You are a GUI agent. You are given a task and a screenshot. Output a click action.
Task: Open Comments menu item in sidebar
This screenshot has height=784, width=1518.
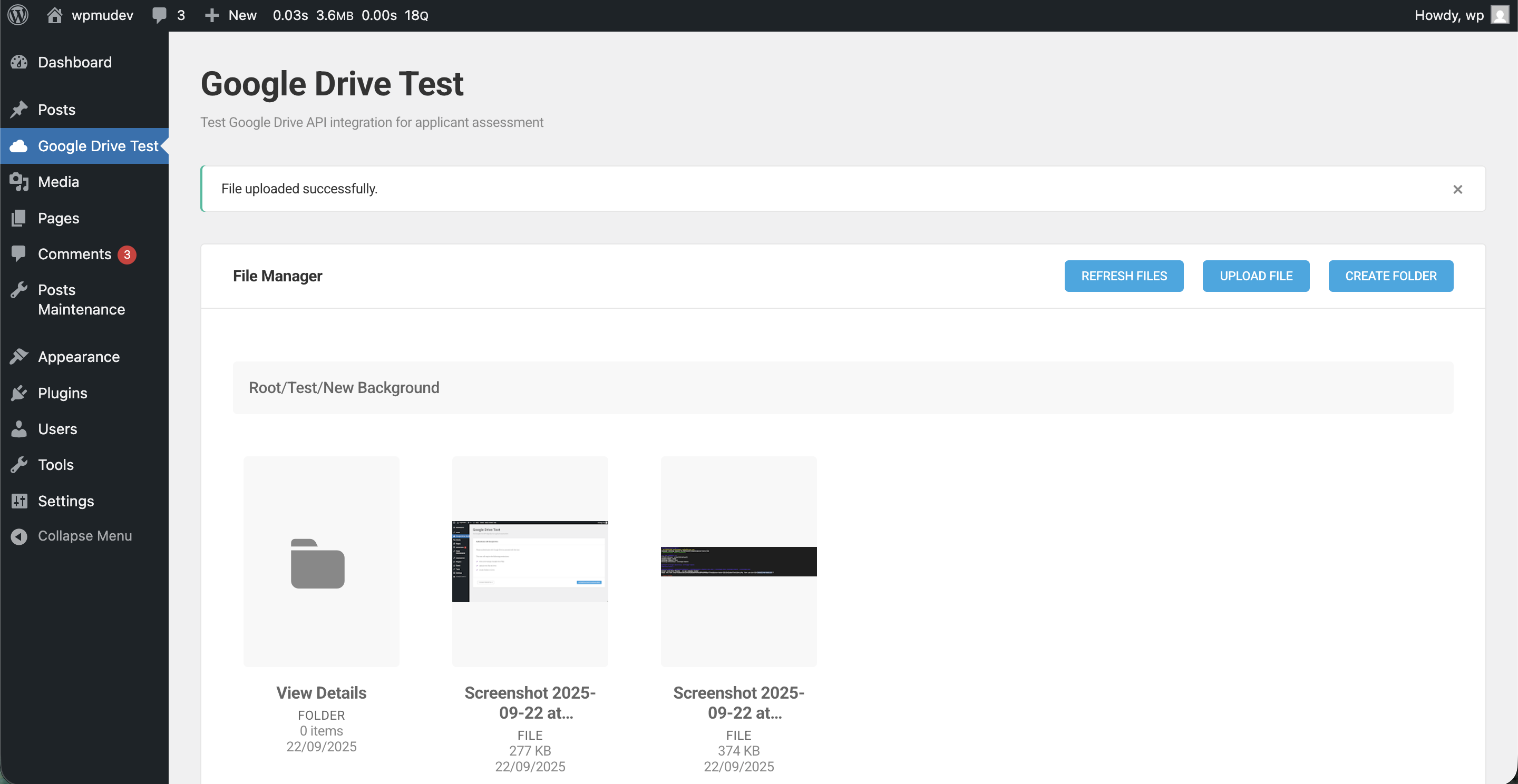[x=75, y=254]
